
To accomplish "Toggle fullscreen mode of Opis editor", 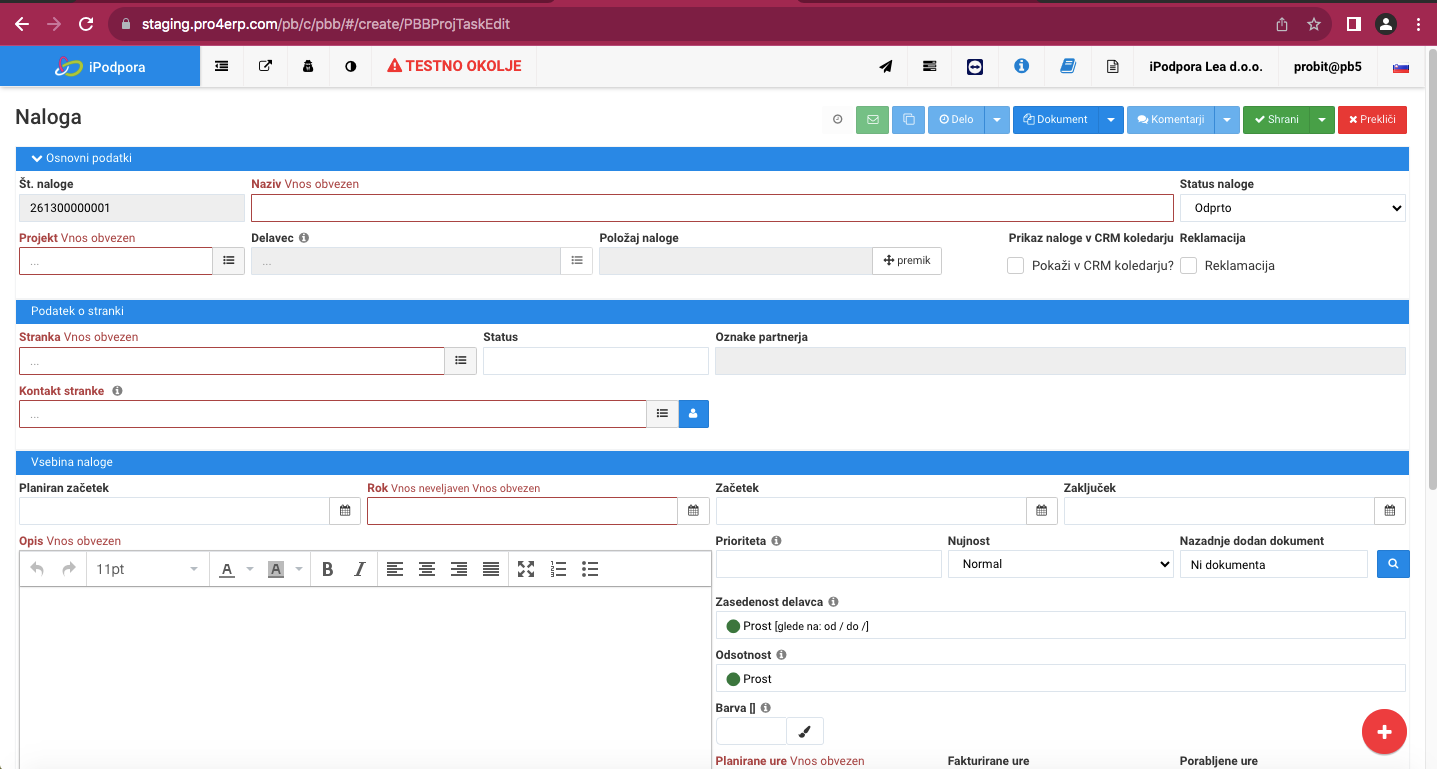I will (x=526, y=569).
